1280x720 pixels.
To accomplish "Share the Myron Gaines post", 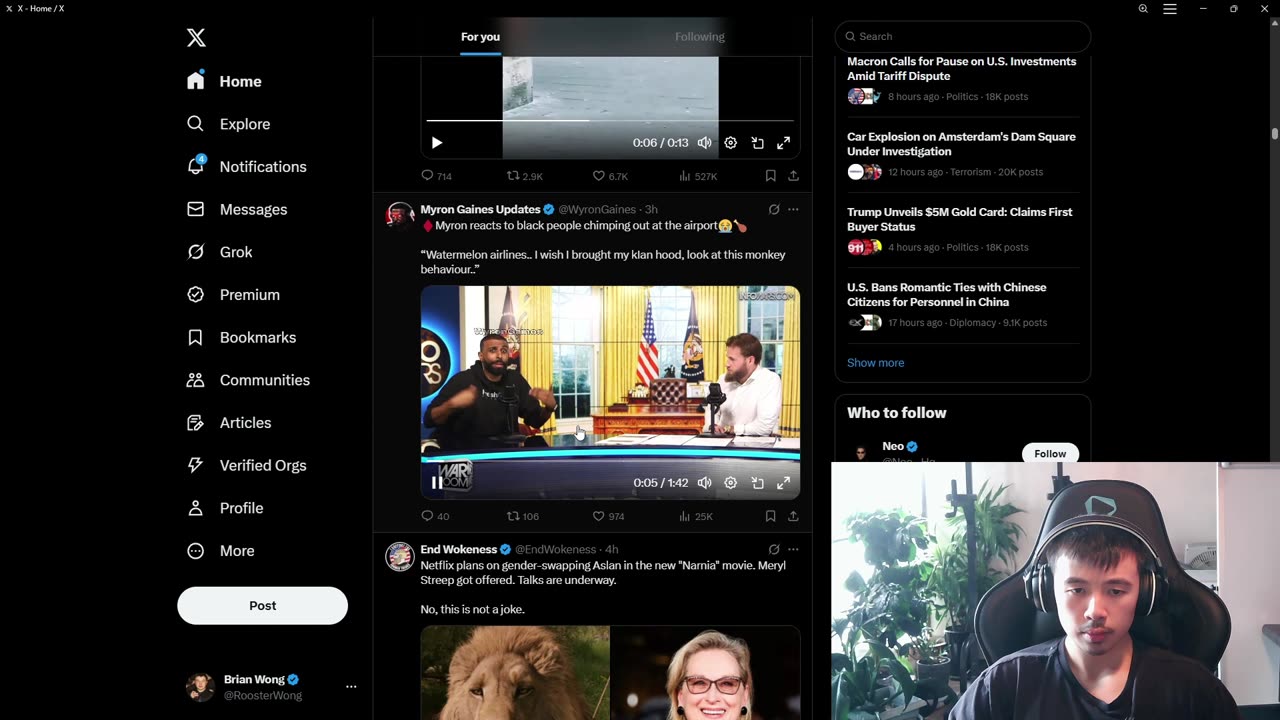I will pos(793,516).
